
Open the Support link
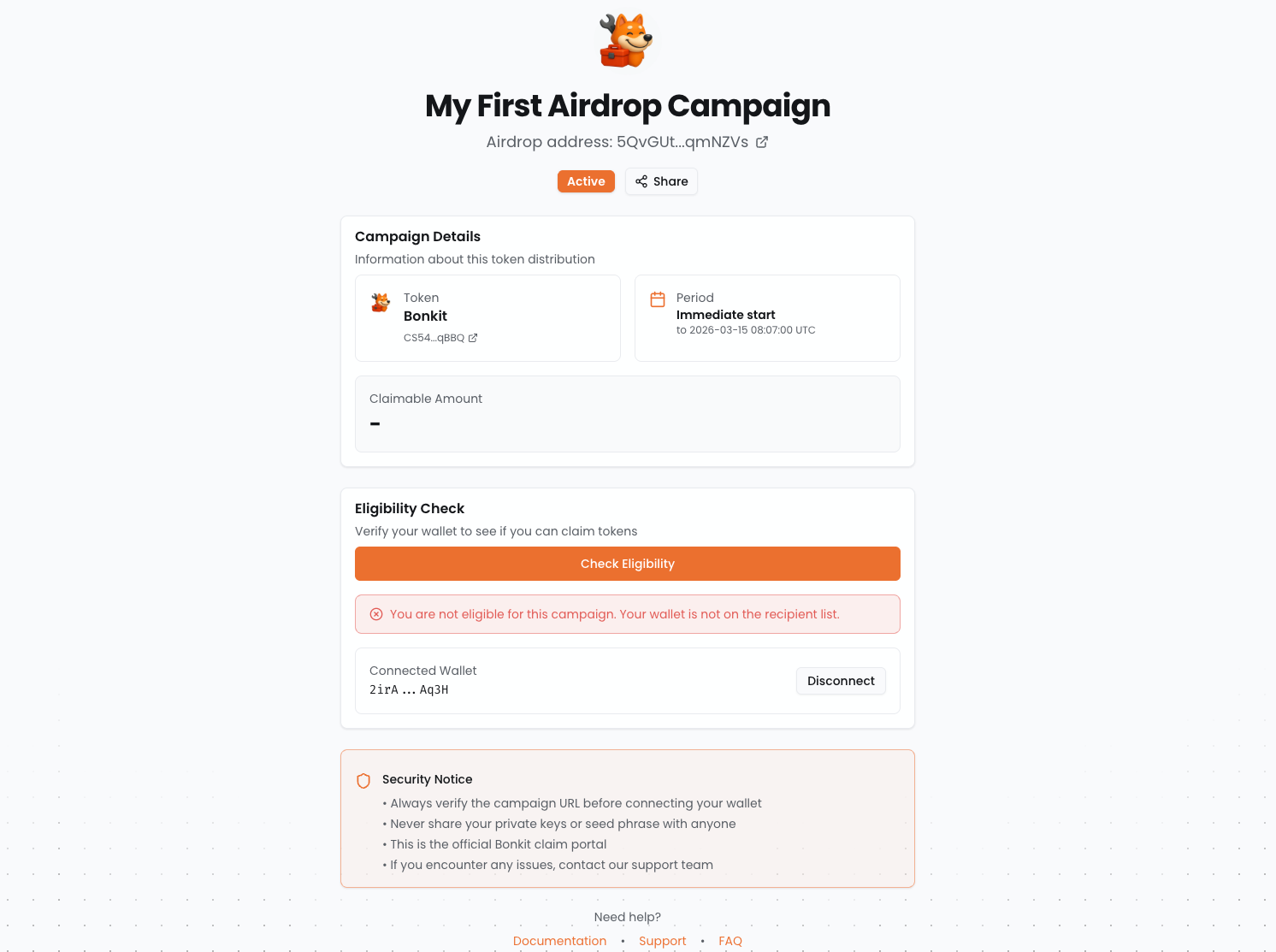point(662,941)
